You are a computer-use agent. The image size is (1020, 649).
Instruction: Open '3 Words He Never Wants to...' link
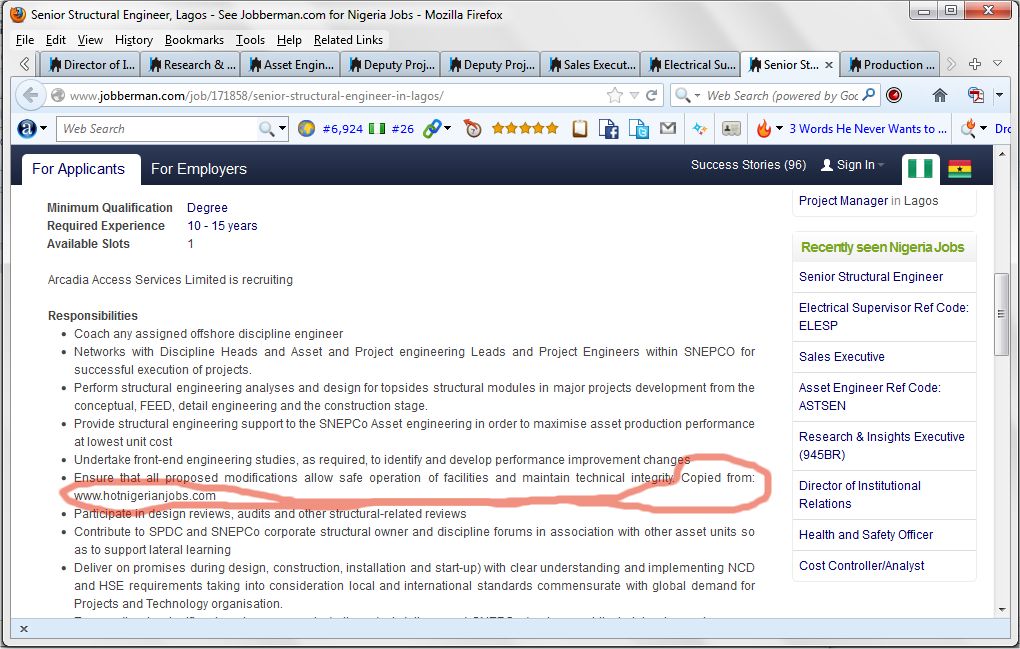click(868, 129)
